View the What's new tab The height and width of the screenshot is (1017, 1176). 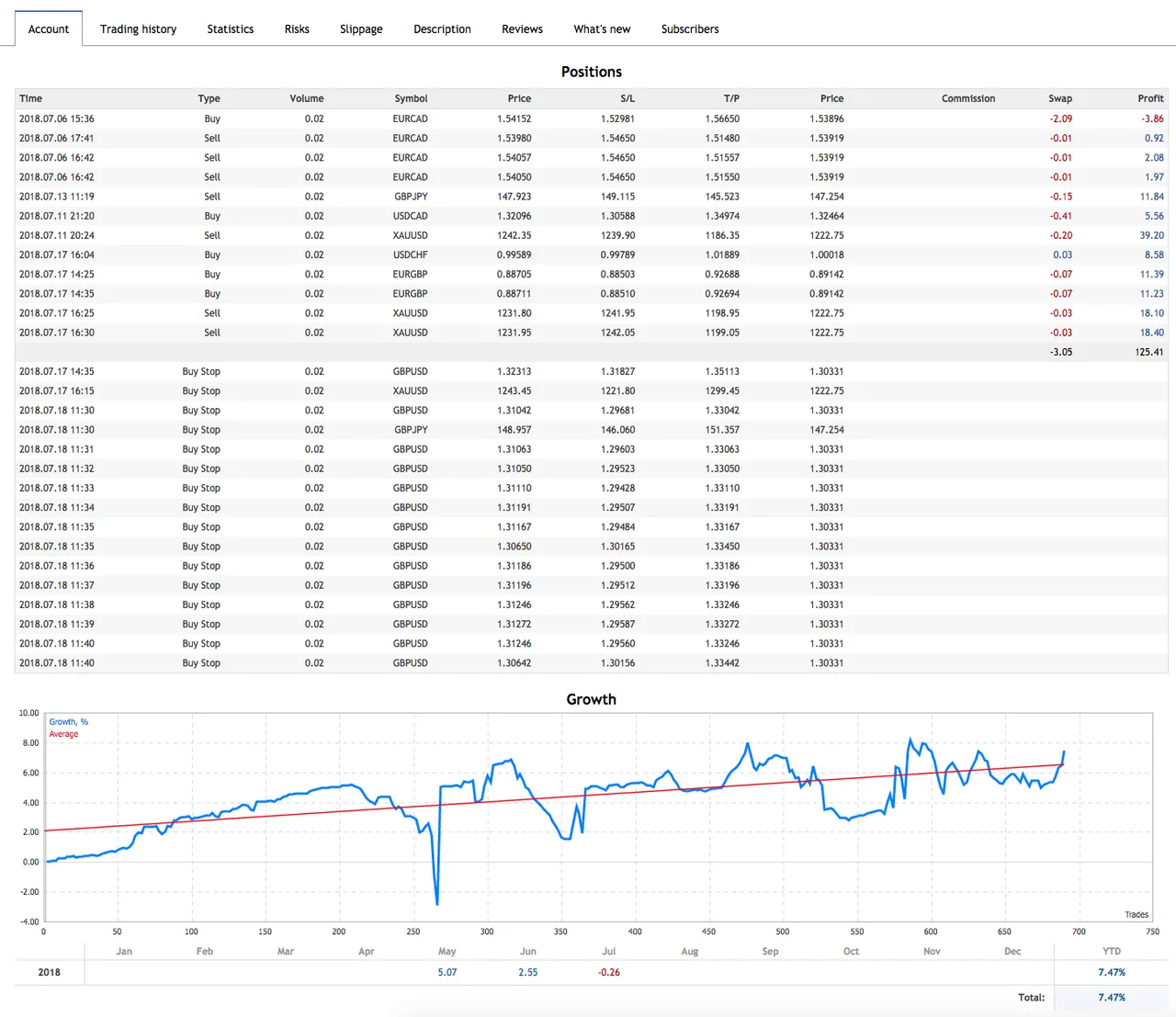[602, 29]
